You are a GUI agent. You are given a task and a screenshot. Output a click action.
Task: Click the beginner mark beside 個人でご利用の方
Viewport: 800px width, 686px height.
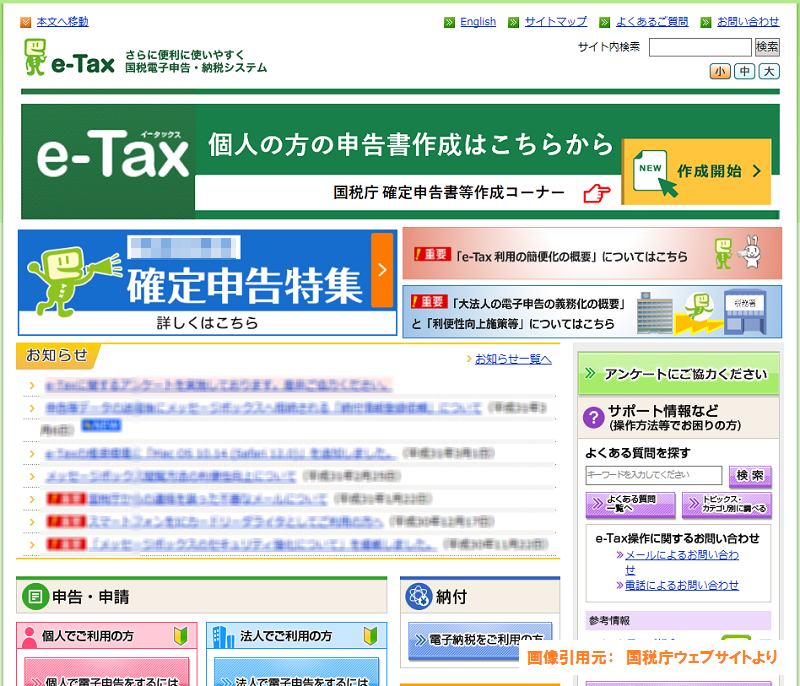(181, 636)
